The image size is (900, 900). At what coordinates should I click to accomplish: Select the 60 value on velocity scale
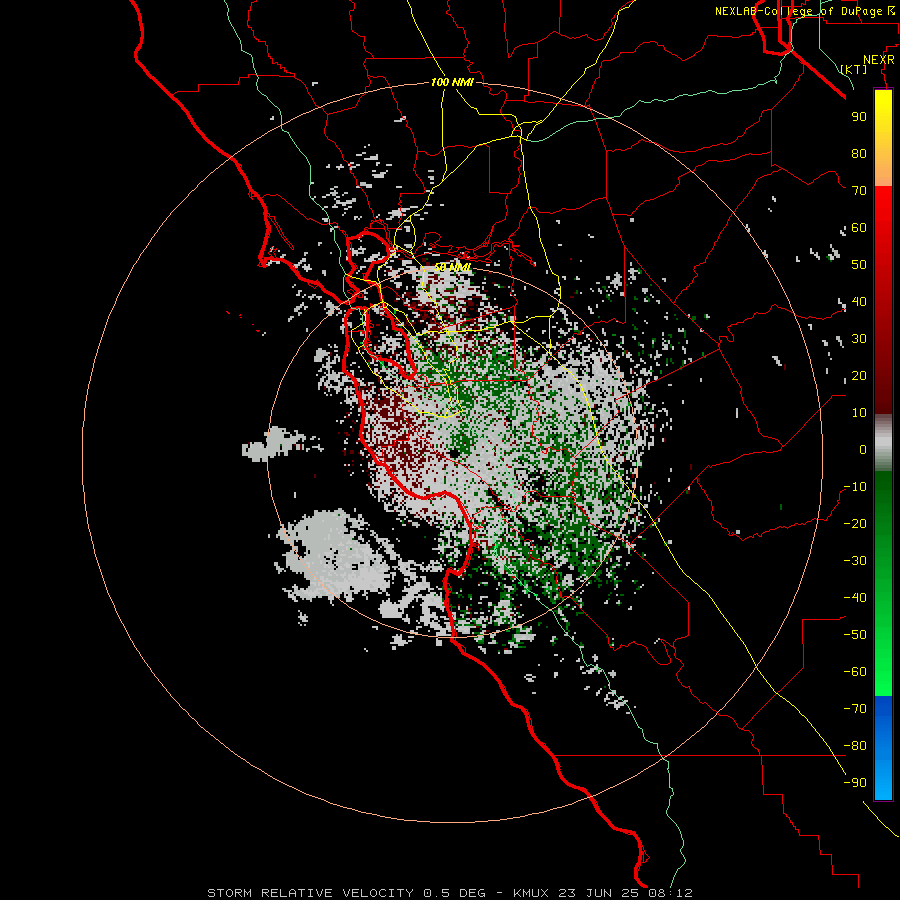point(859,227)
